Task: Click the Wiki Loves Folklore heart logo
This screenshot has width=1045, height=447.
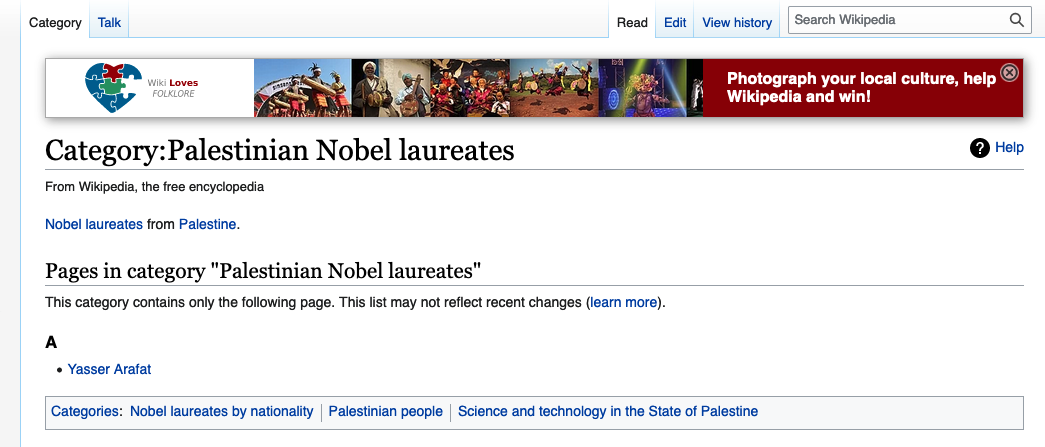Action: tap(113, 87)
